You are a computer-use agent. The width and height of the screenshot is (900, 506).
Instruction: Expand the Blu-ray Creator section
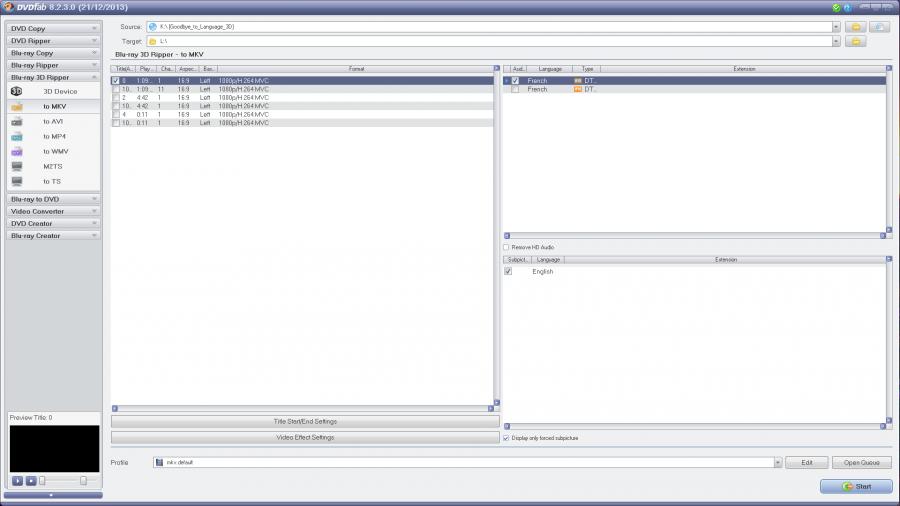(53, 236)
